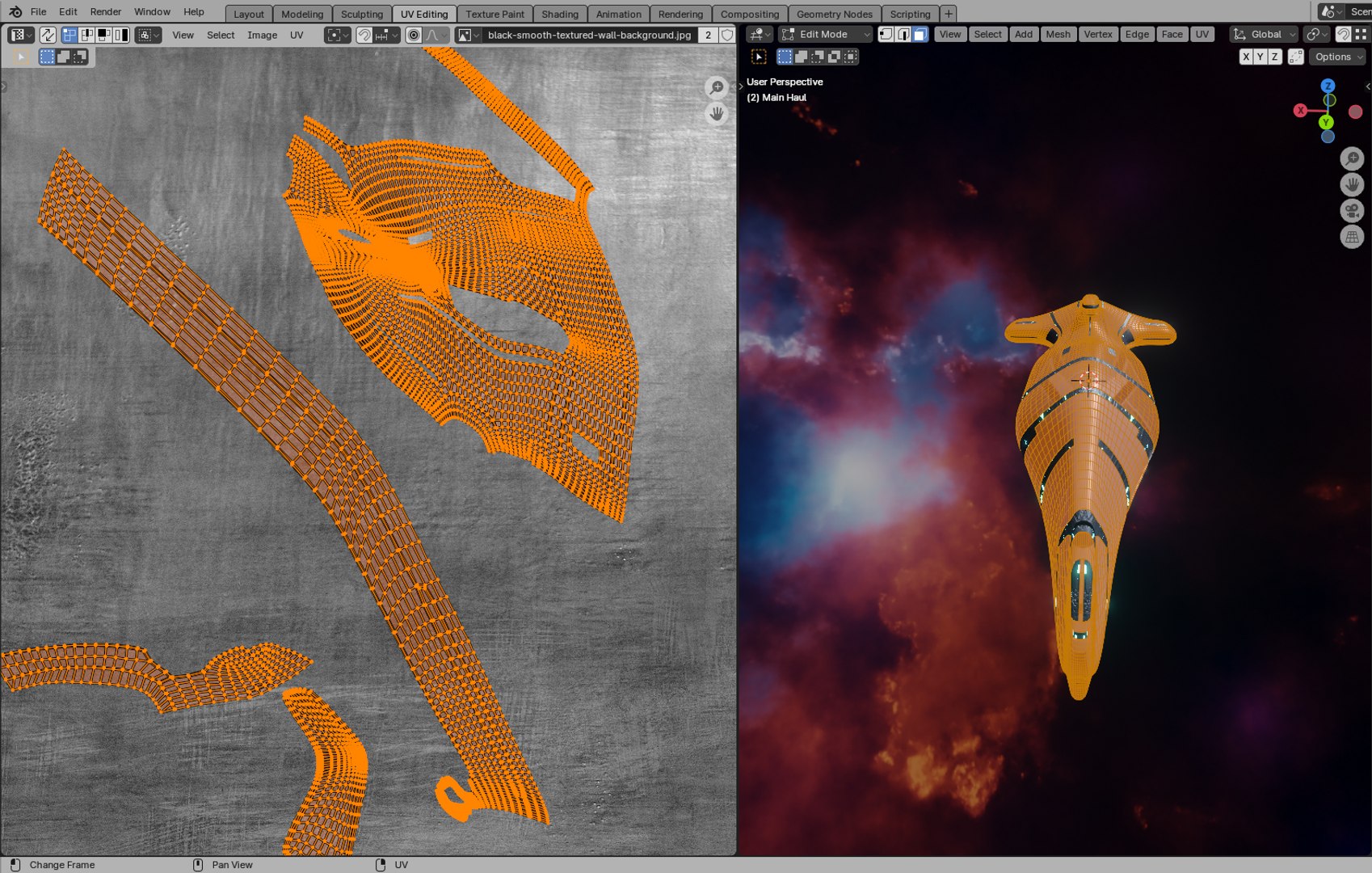Select UV face selection mode

click(x=104, y=35)
